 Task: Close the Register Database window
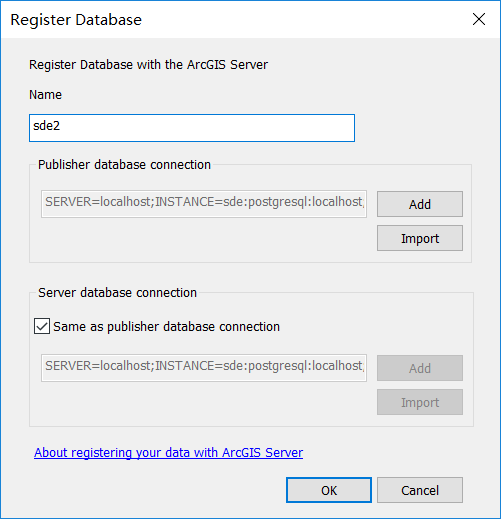(479, 19)
